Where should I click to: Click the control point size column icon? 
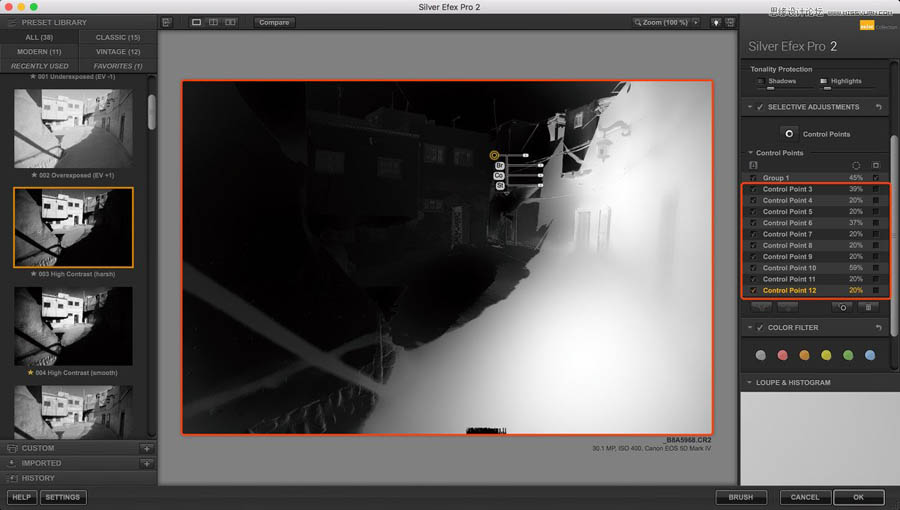[856, 165]
